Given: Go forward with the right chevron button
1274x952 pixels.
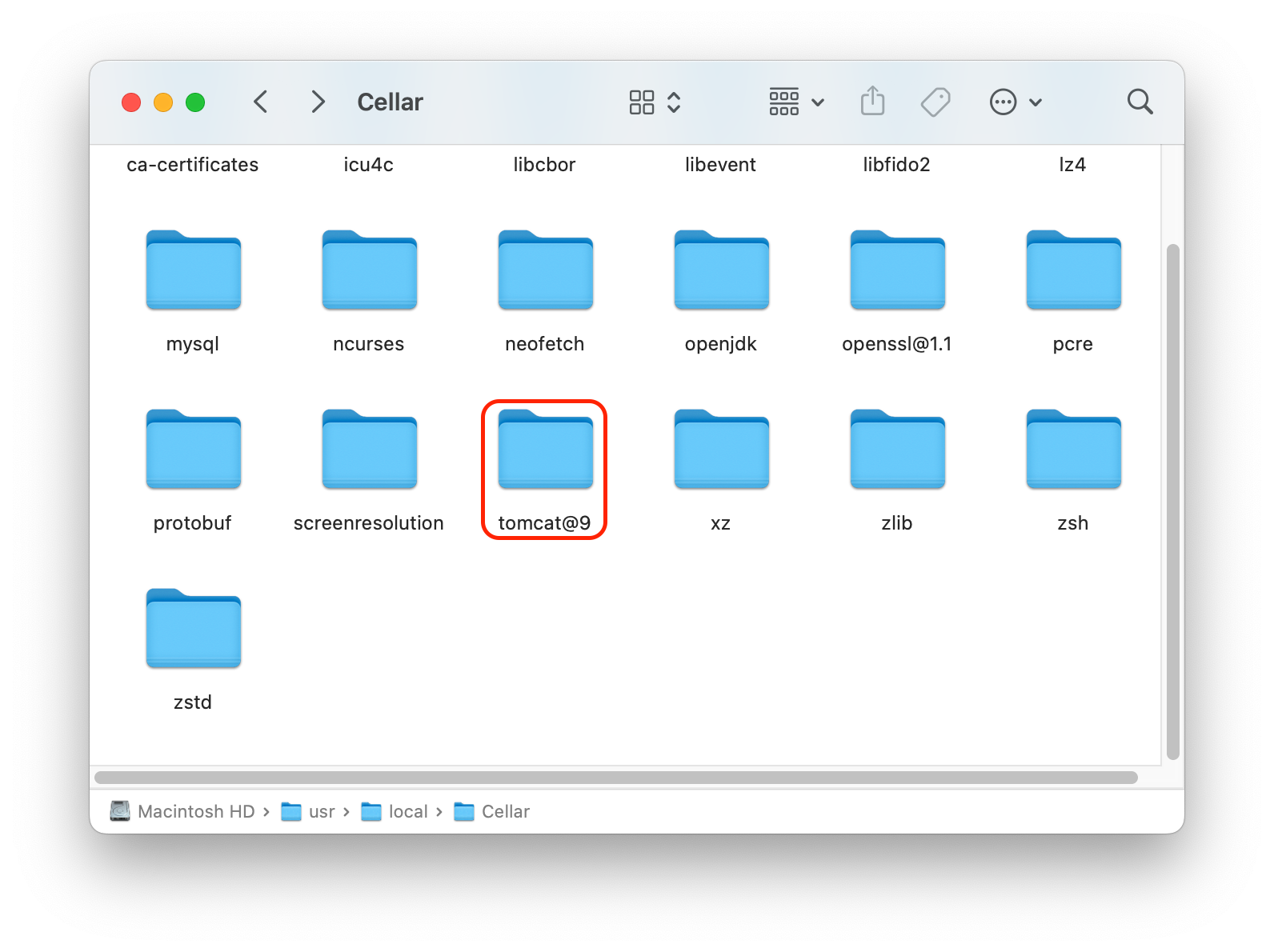Looking at the screenshot, I should (318, 102).
